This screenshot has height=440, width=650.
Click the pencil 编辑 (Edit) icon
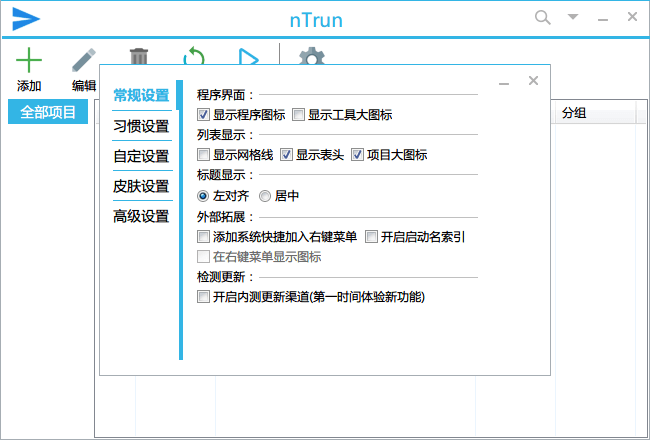[84, 60]
